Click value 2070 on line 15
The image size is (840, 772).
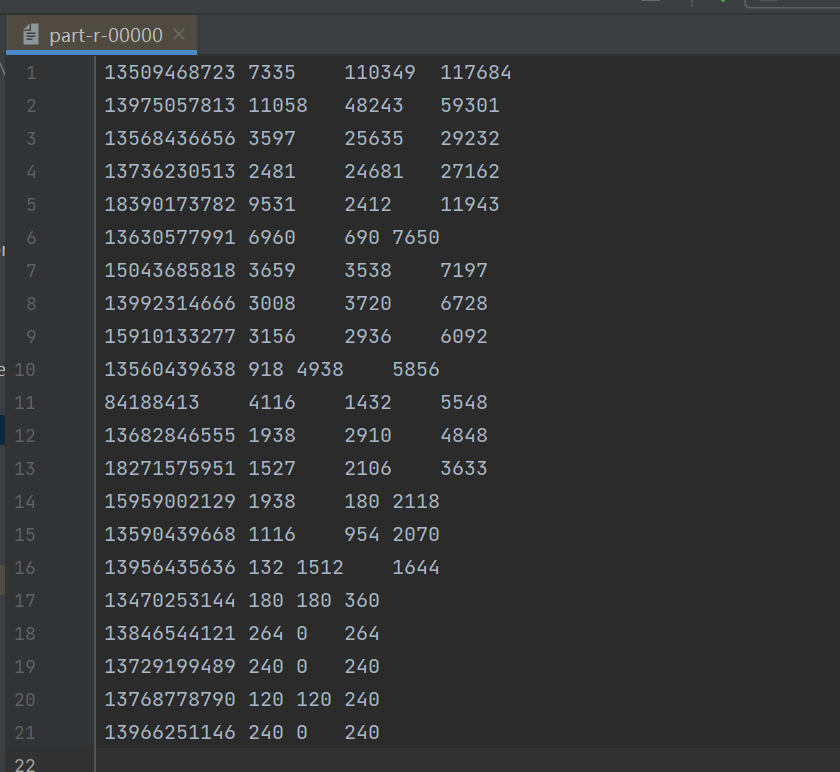[x=416, y=535]
